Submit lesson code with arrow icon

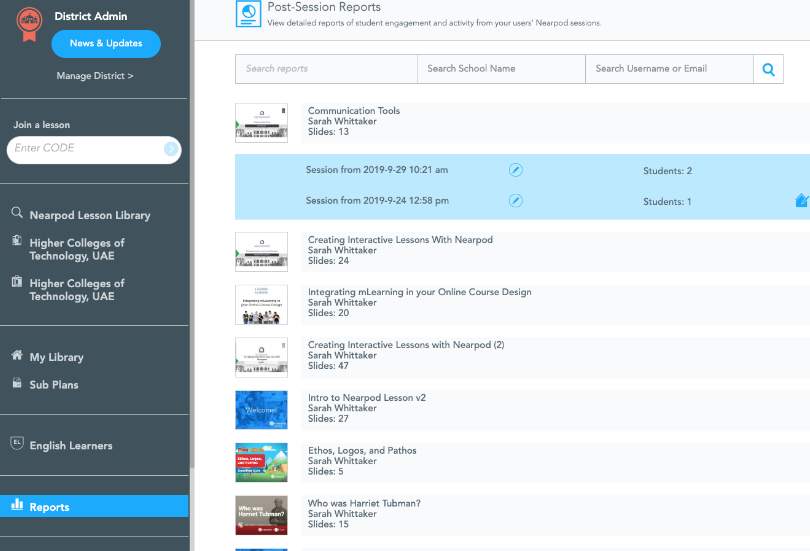[171, 149]
